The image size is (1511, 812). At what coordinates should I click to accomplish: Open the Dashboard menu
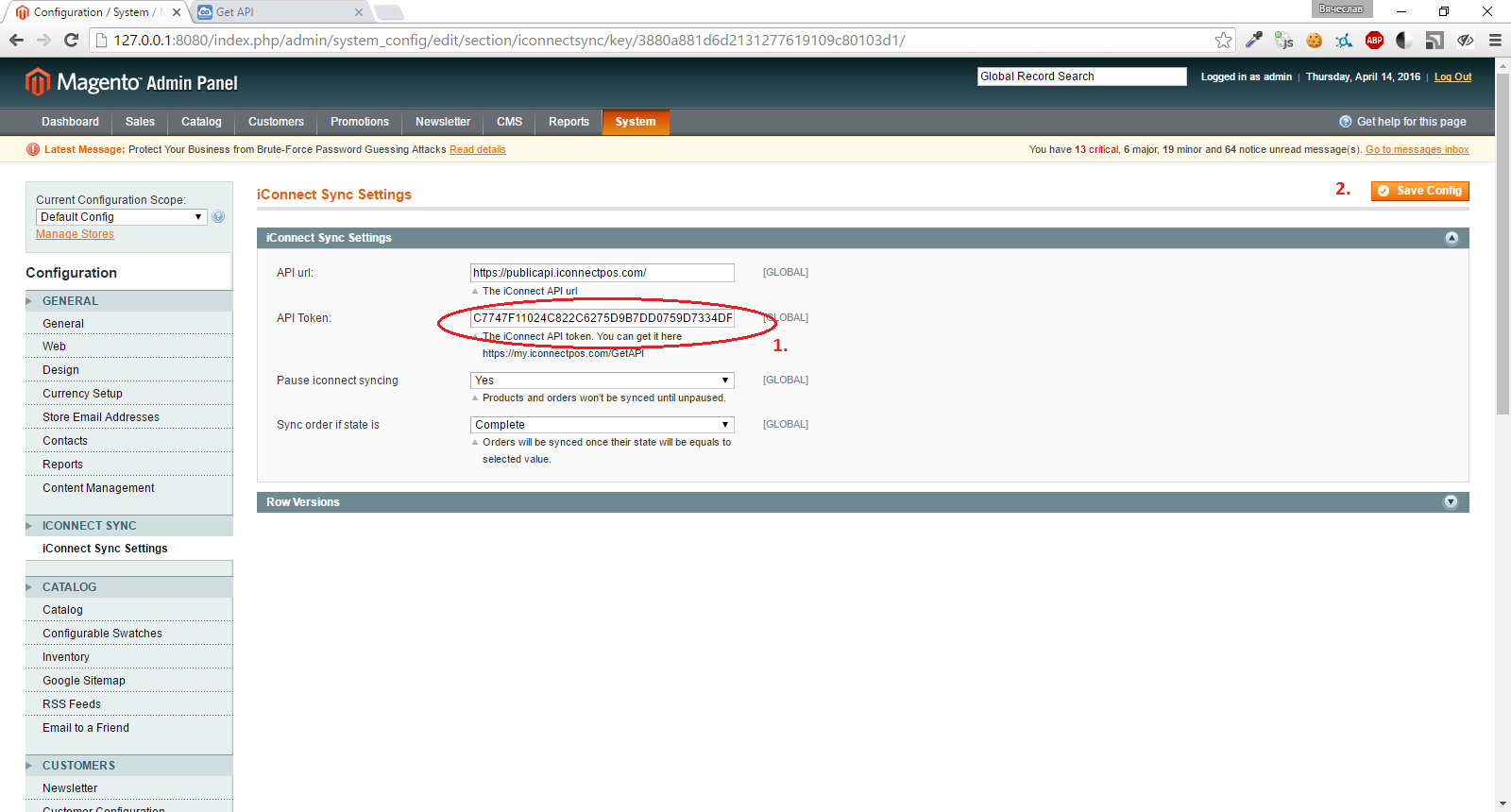[70, 121]
